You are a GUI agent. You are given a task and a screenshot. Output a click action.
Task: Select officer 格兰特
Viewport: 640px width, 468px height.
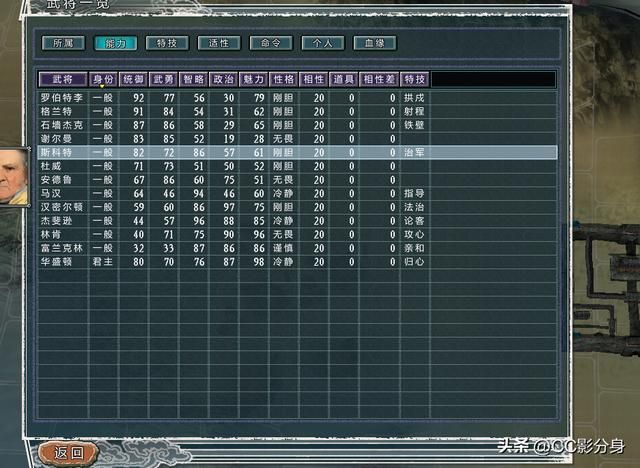[x=297, y=111]
